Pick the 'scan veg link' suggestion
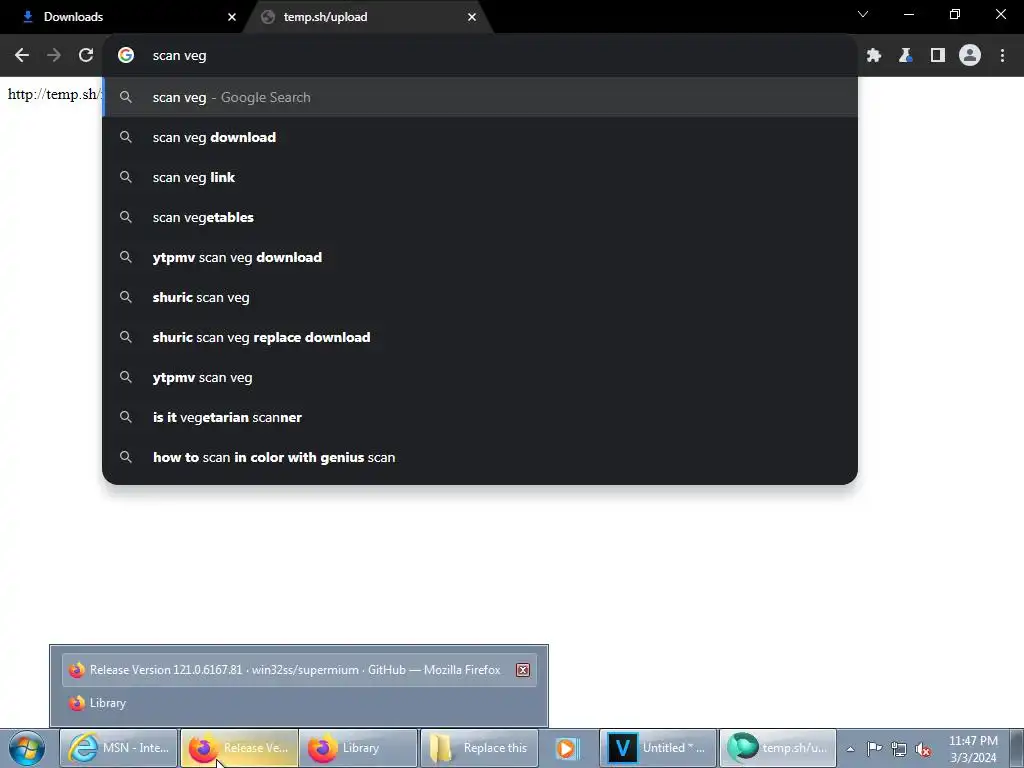1024x768 pixels. (480, 177)
